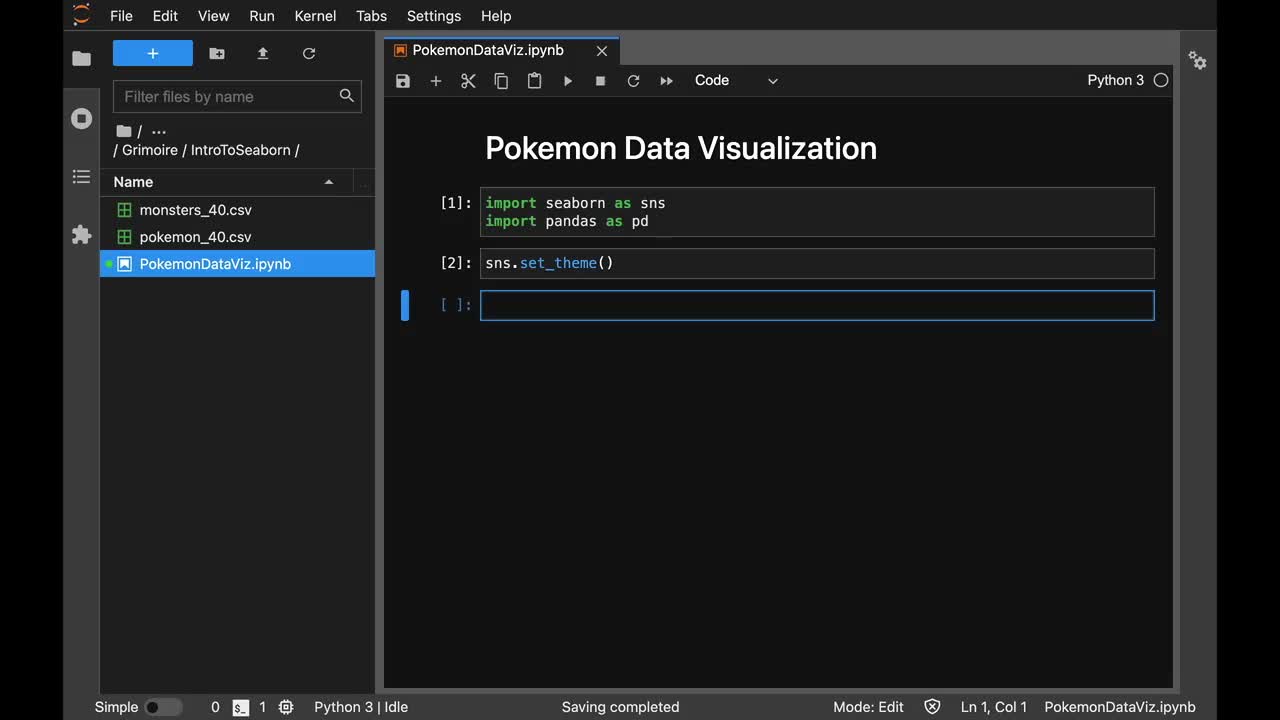
Task: Open the Extension Manager puzzle icon
Action: [x=82, y=235]
